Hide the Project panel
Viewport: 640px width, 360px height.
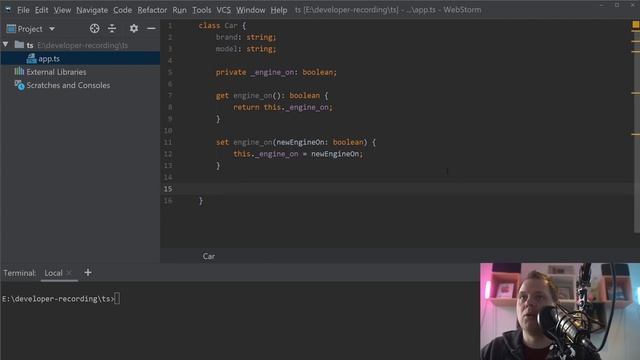pyautogui.click(x=151, y=28)
